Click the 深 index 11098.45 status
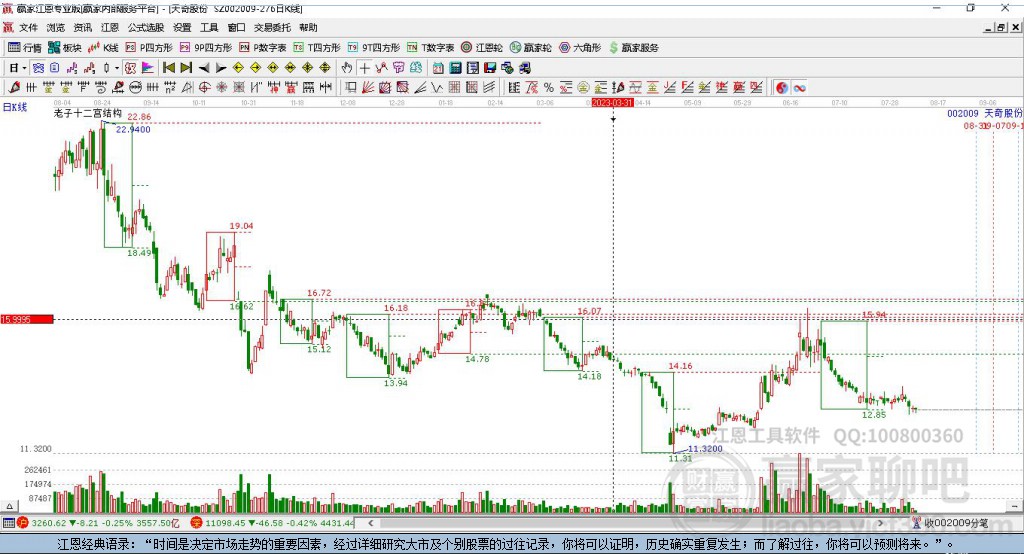 pyautogui.click(x=272, y=523)
